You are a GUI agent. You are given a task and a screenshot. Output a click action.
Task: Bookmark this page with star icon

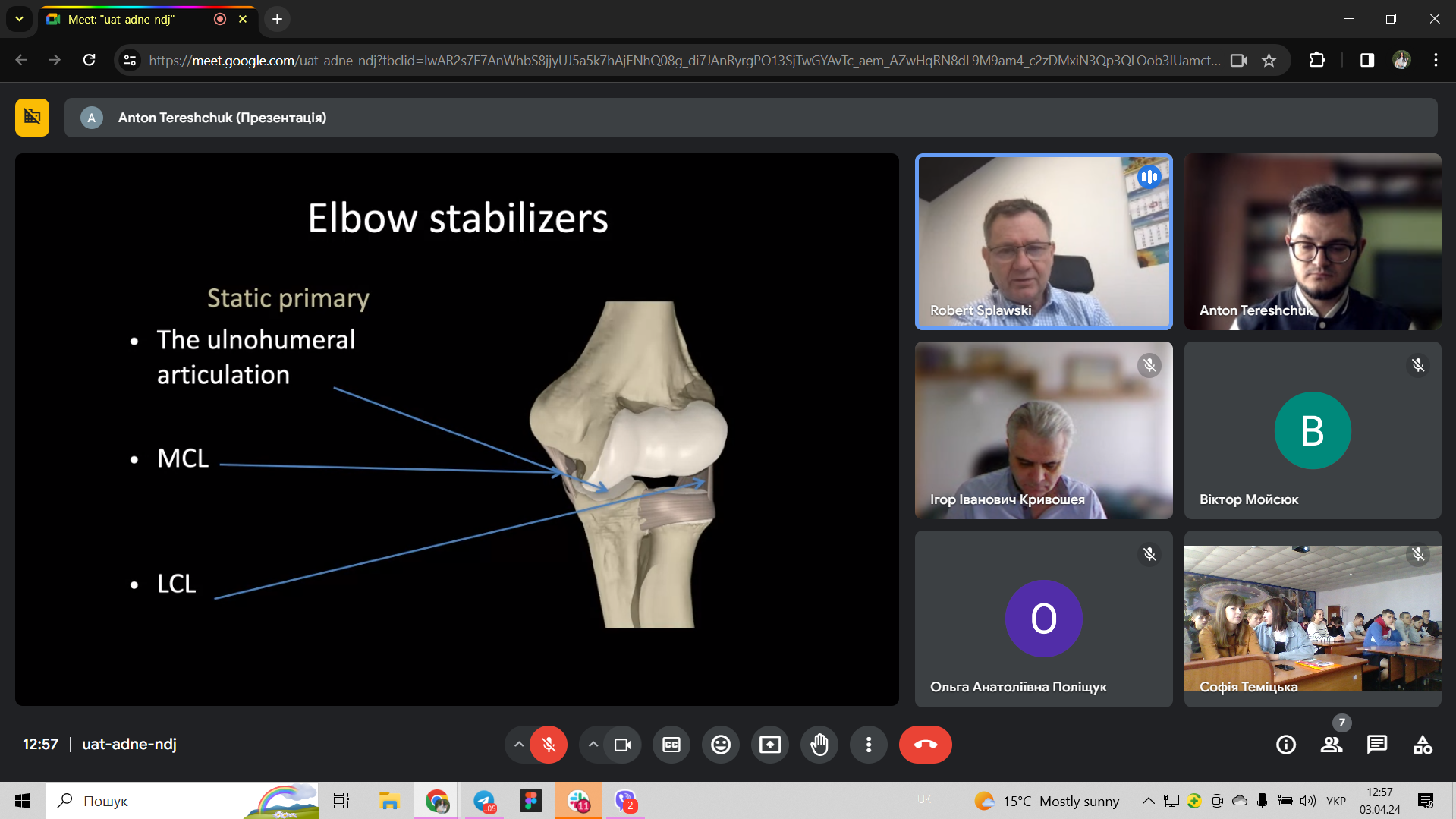click(1269, 60)
